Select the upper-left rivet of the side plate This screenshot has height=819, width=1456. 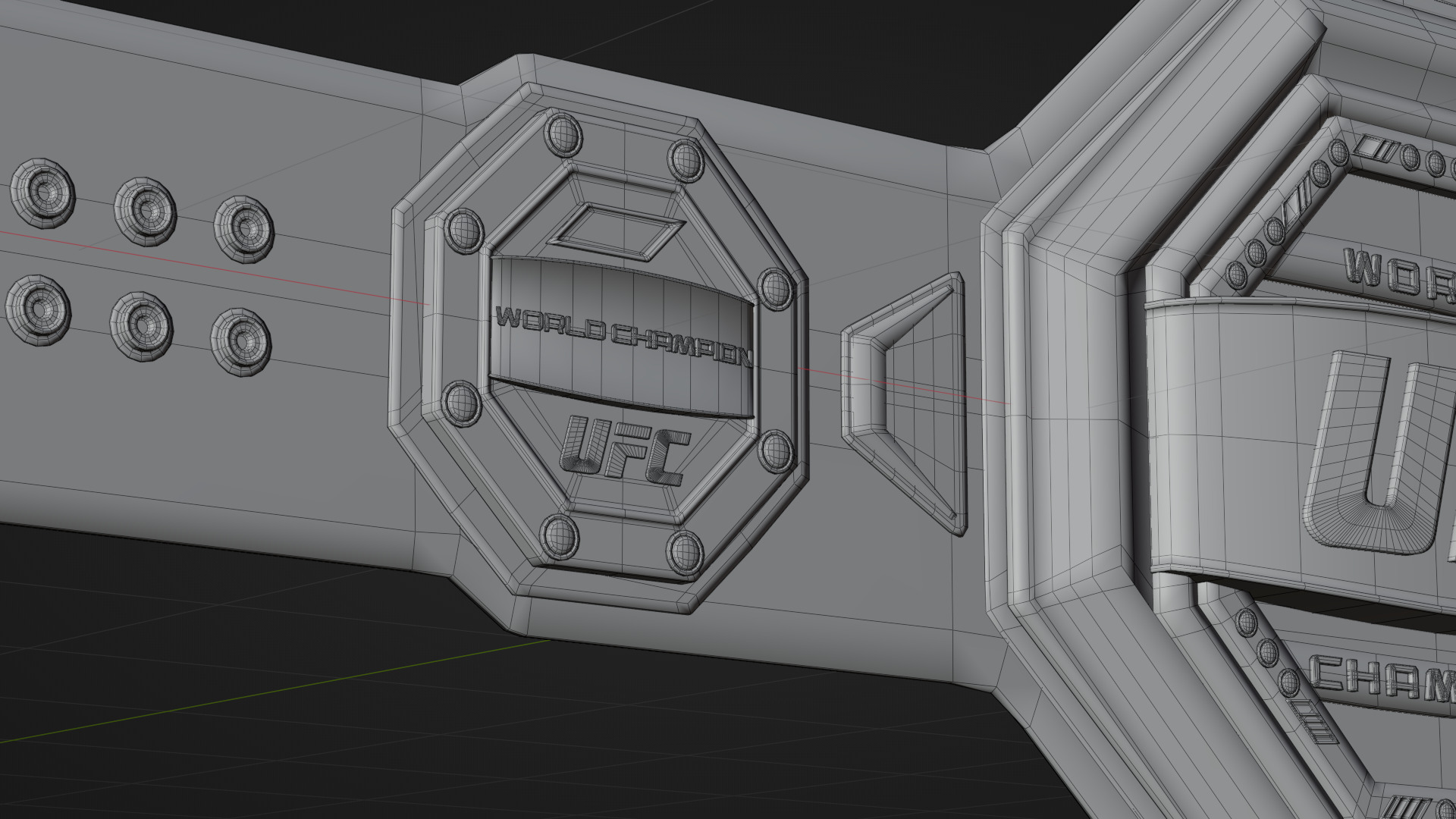tap(464, 230)
